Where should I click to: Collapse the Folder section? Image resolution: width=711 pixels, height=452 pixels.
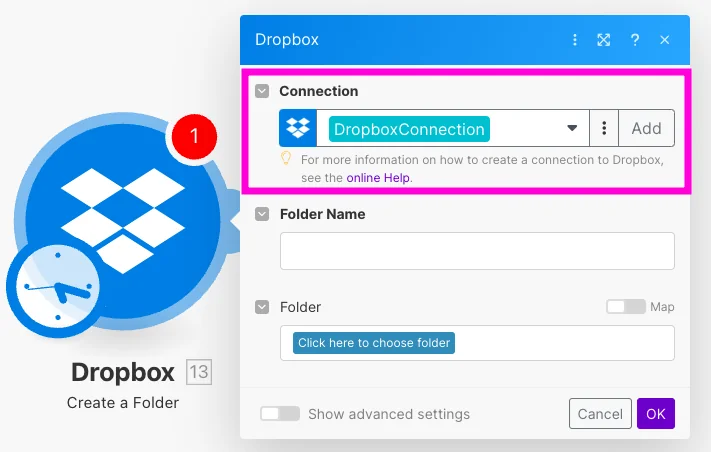tap(262, 307)
